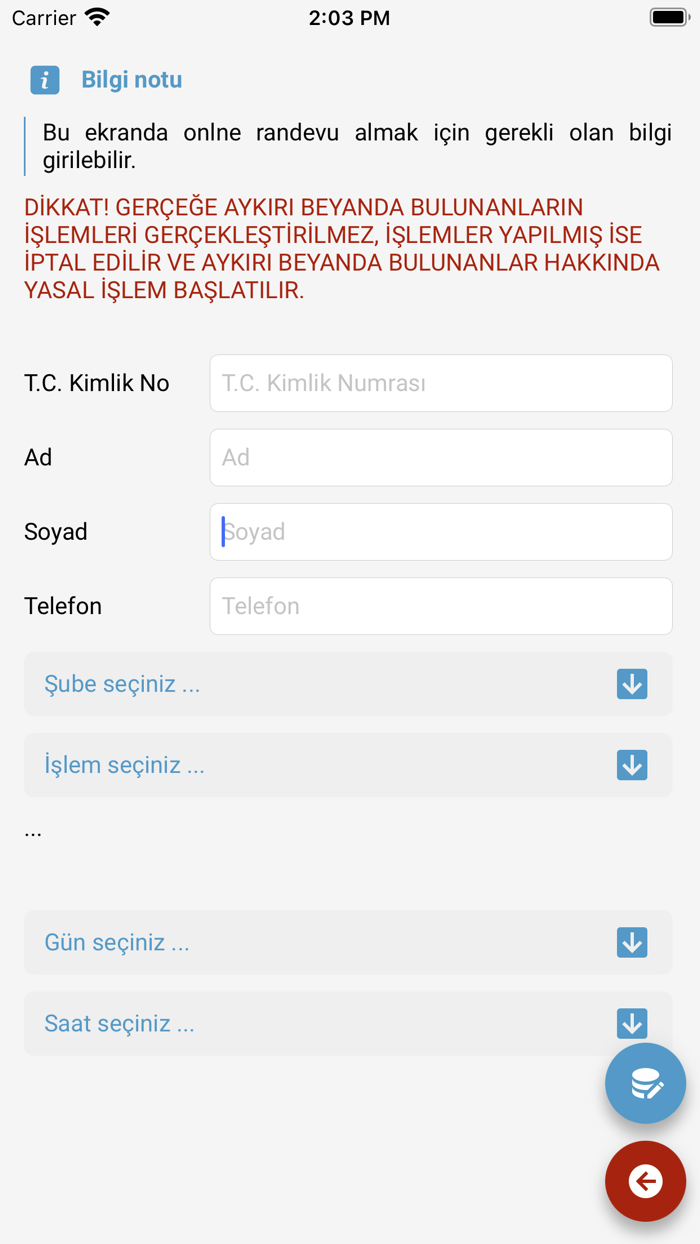Select the Ad input field
Image resolution: width=700 pixels, height=1244 pixels.
click(440, 457)
